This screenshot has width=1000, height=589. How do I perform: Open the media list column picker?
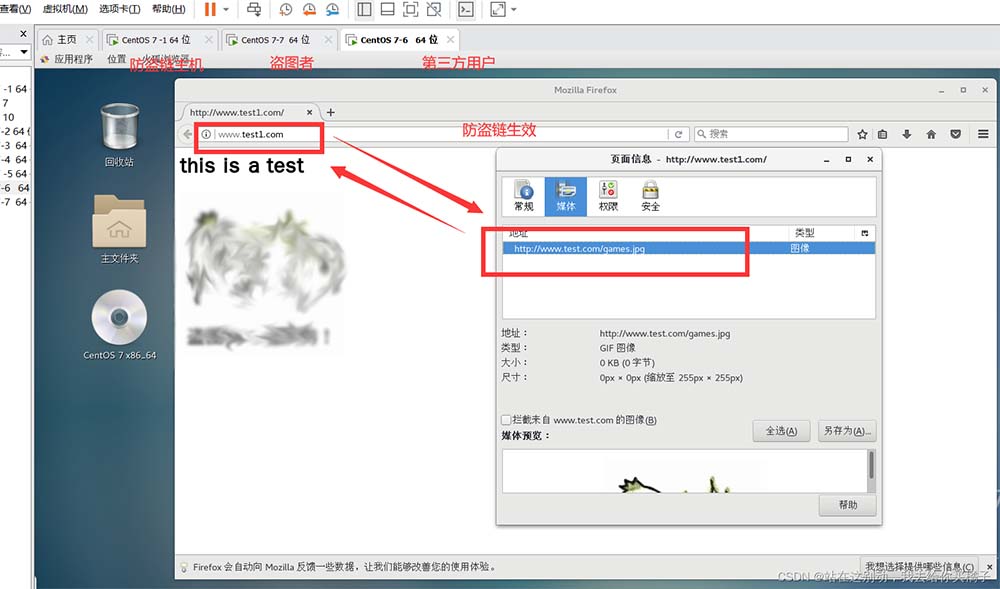[865, 233]
